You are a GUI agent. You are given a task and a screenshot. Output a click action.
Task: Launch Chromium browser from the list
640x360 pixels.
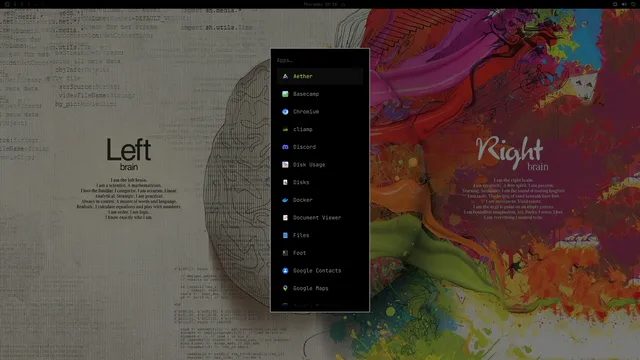coord(320,111)
